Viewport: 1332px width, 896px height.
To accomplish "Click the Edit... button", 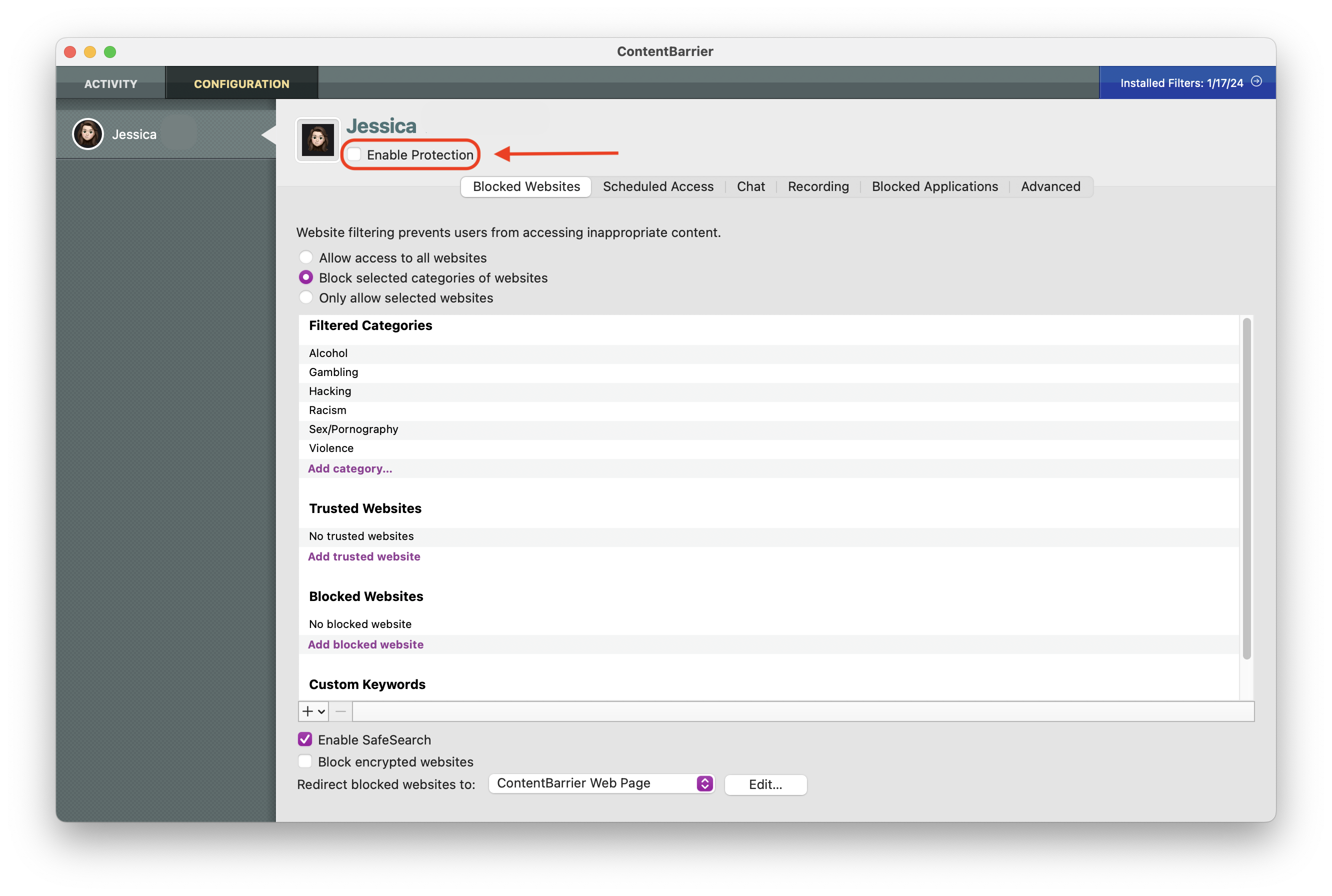I will coord(765,784).
